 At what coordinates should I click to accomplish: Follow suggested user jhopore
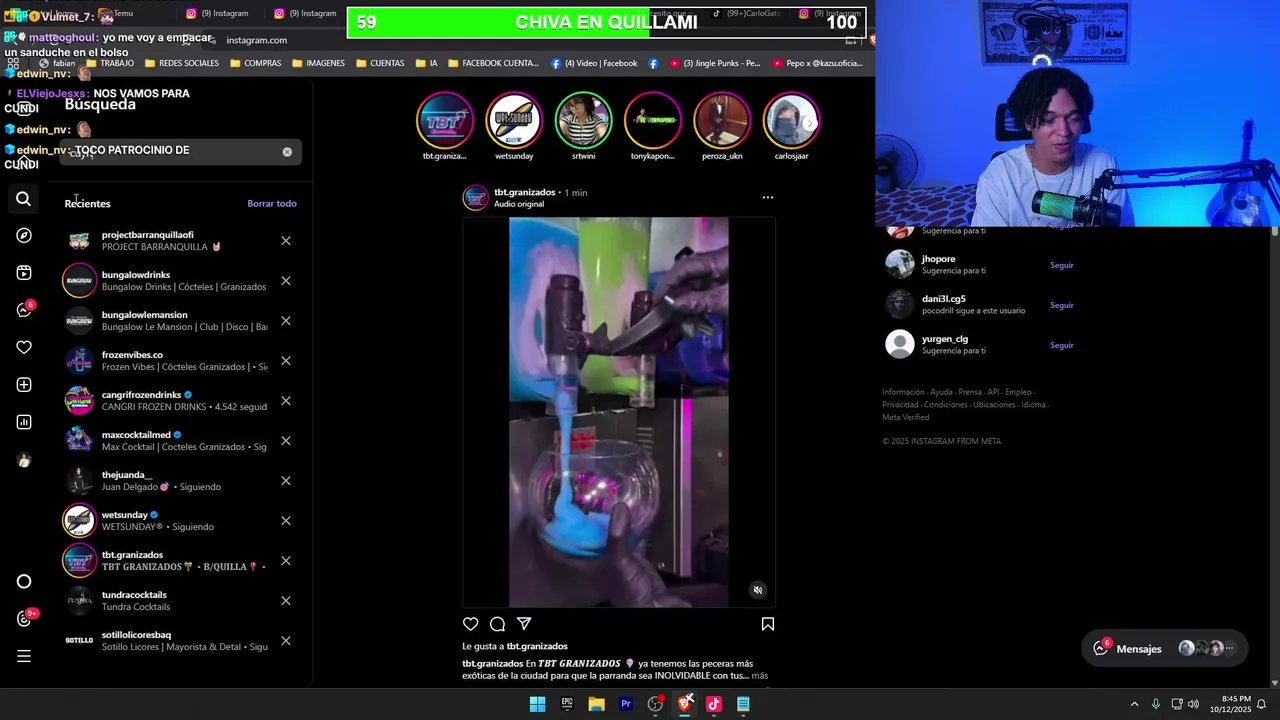tap(1061, 266)
